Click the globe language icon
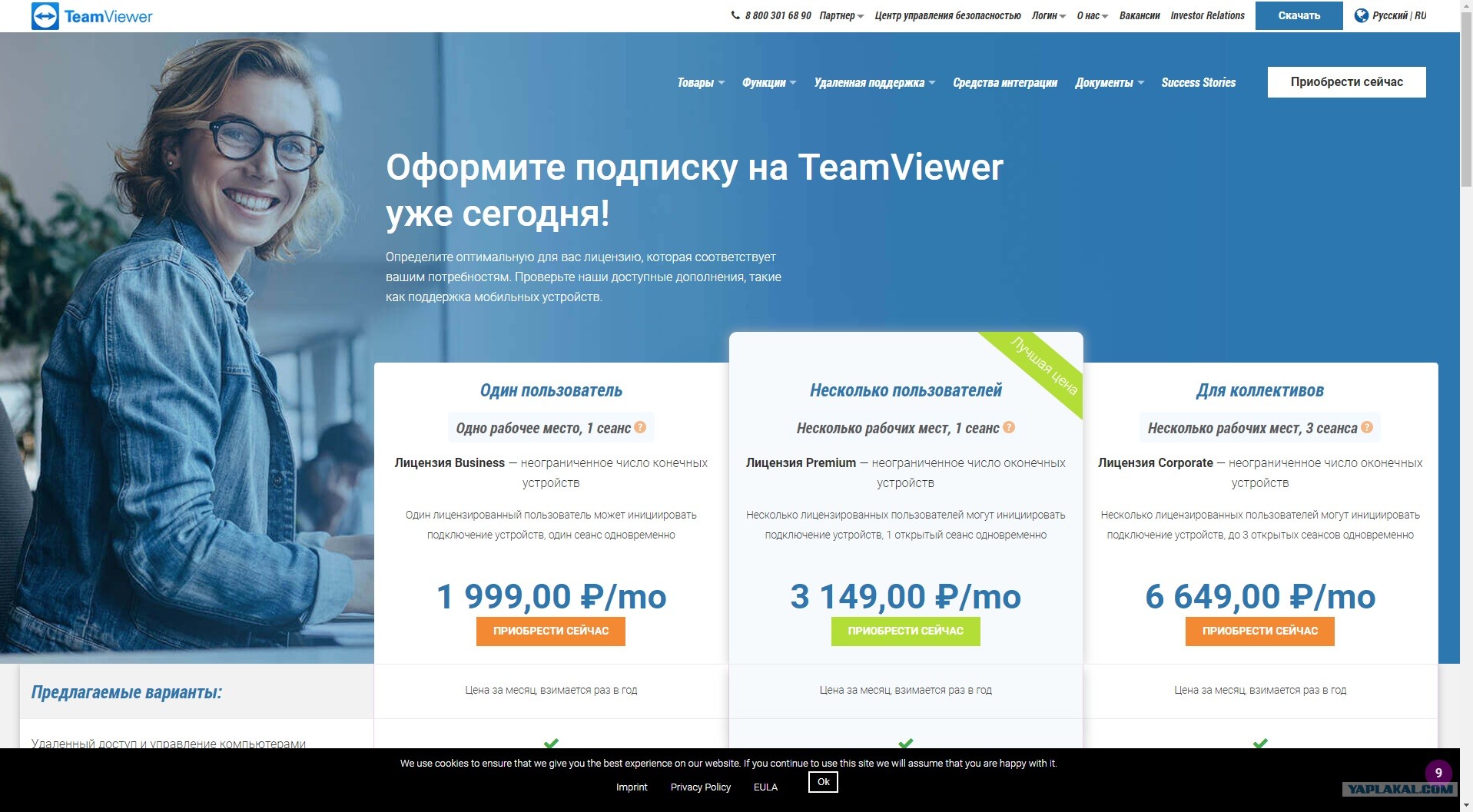 point(1361,15)
